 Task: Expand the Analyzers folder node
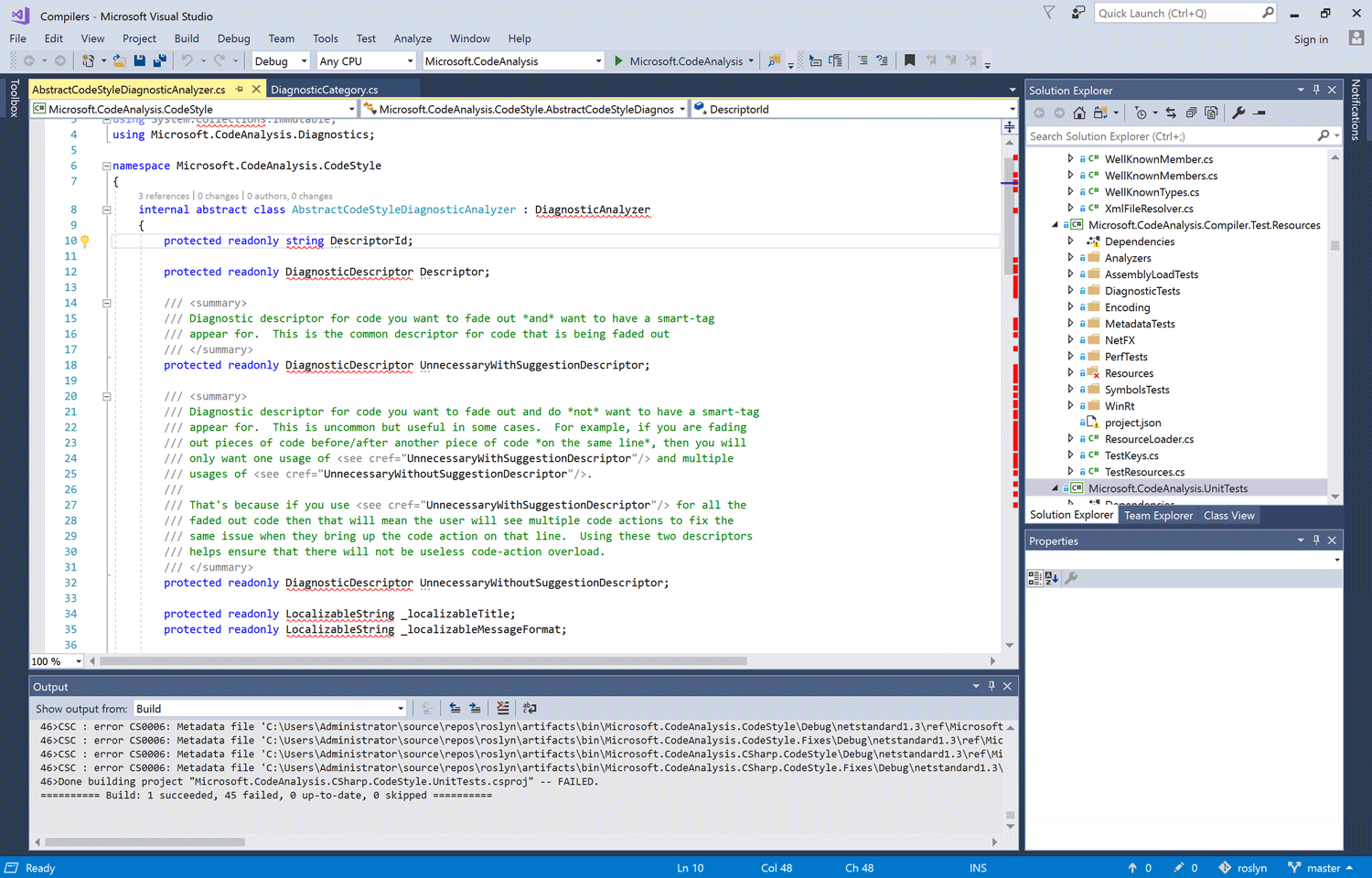click(1070, 258)
